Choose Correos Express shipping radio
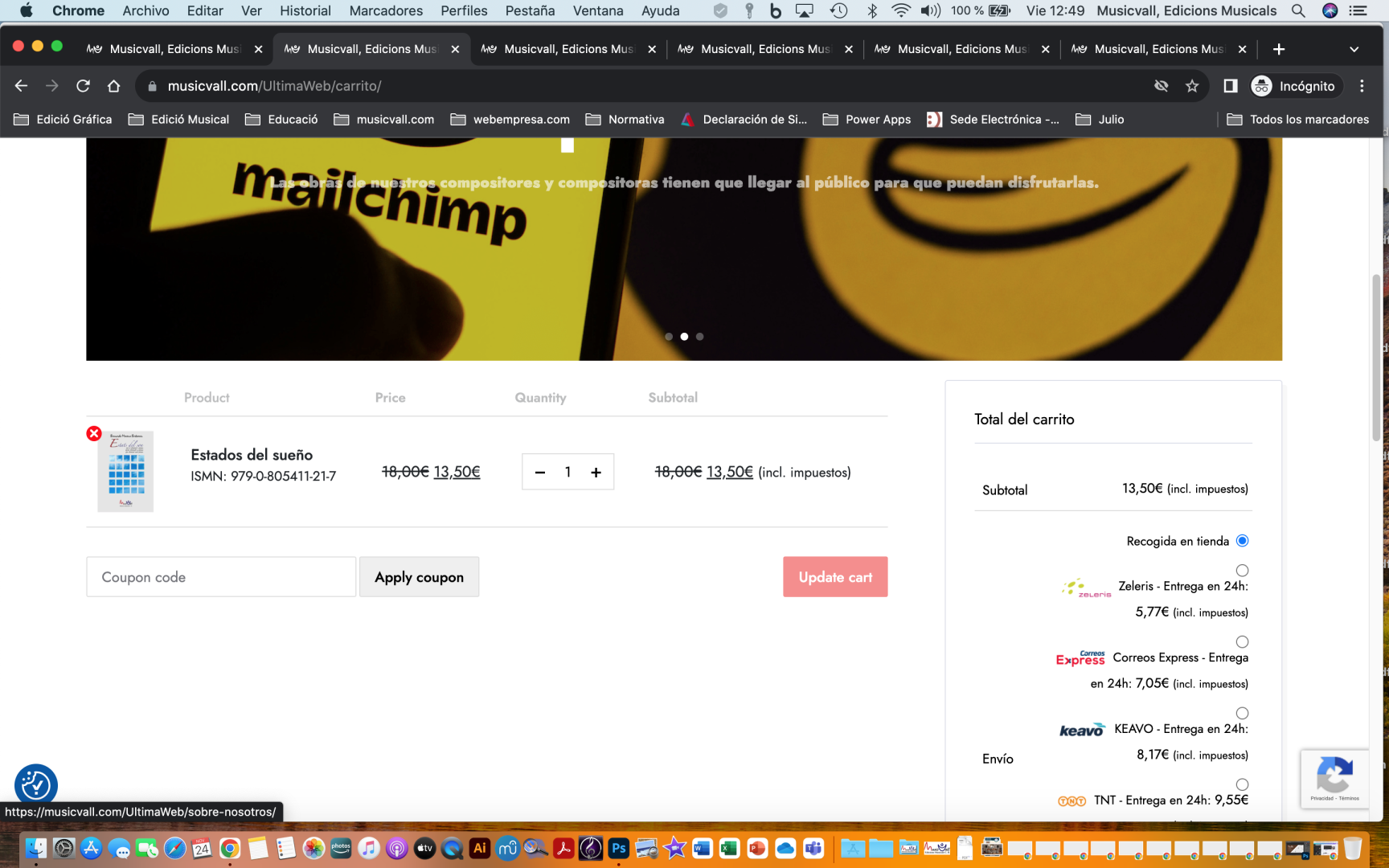Screen dimensions: 1389x868 tap(1242, 642)
